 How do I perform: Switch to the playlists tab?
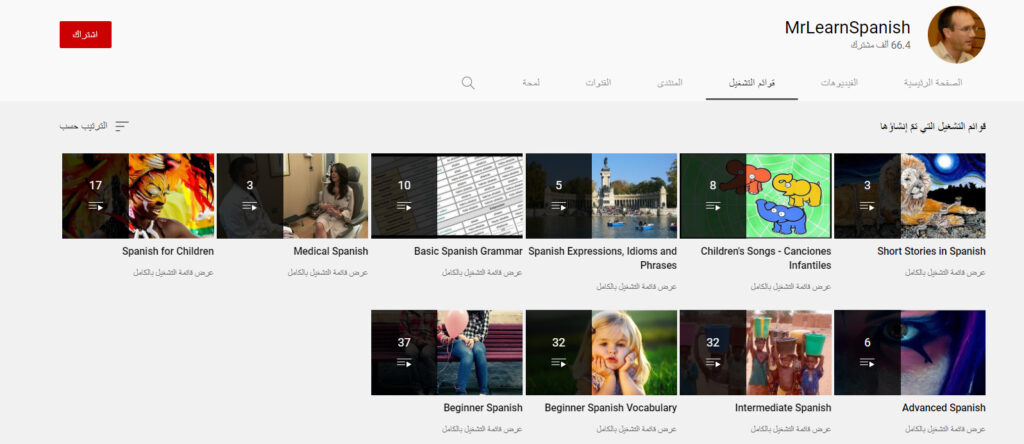pos(751,82)
